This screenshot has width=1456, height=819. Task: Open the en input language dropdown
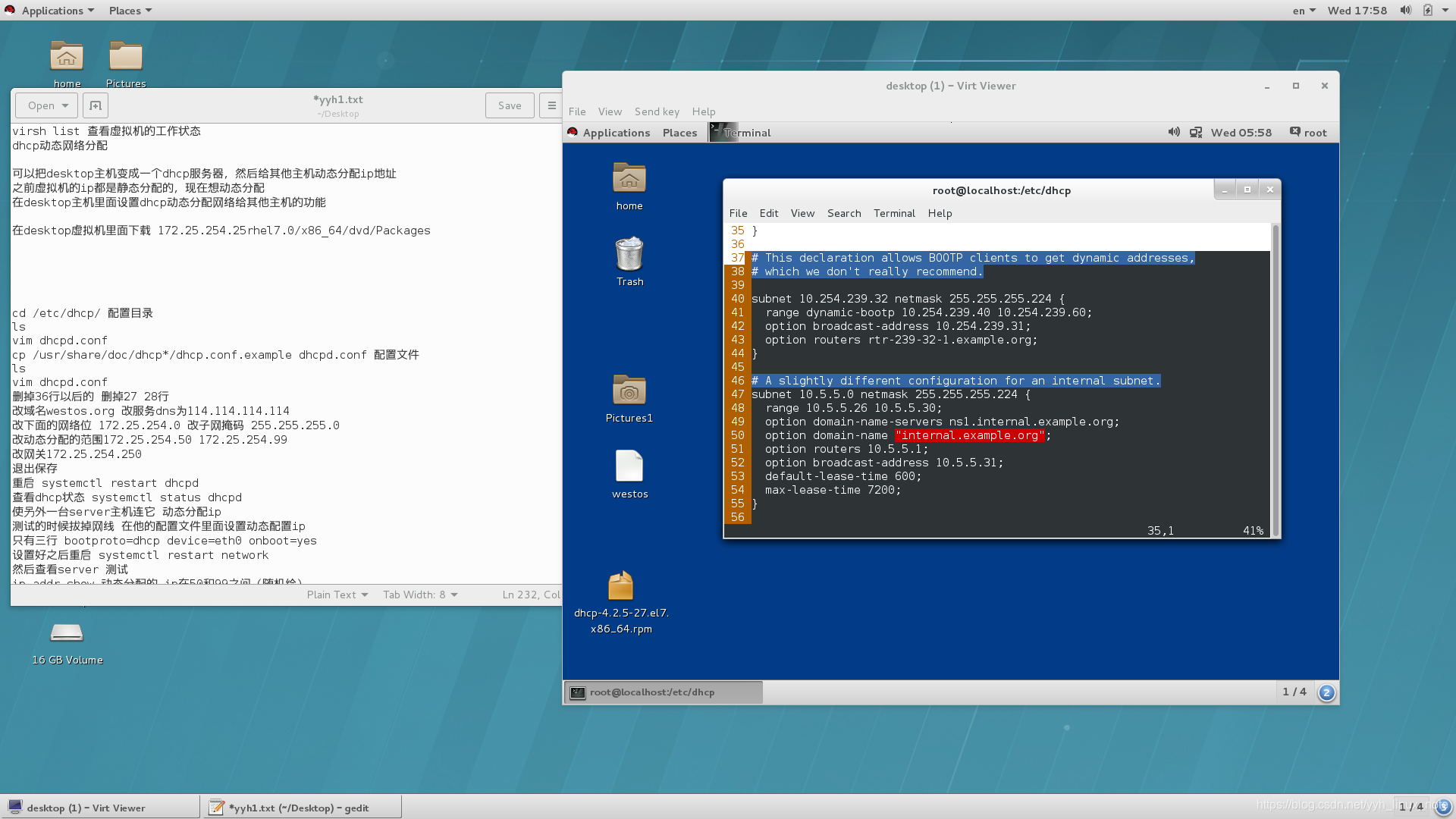coord(1304,11)
